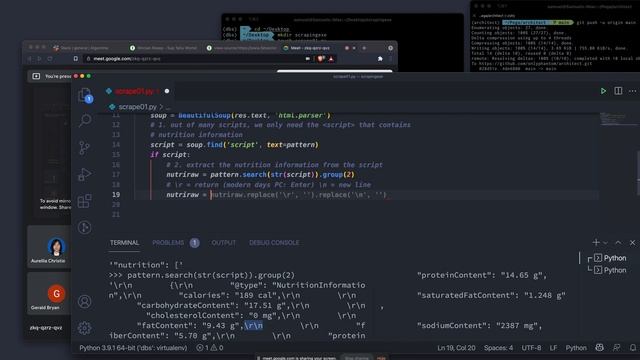Split the editor to the right
The width and height of the screenshot is (640, 360).
click(x=618, y=91)
